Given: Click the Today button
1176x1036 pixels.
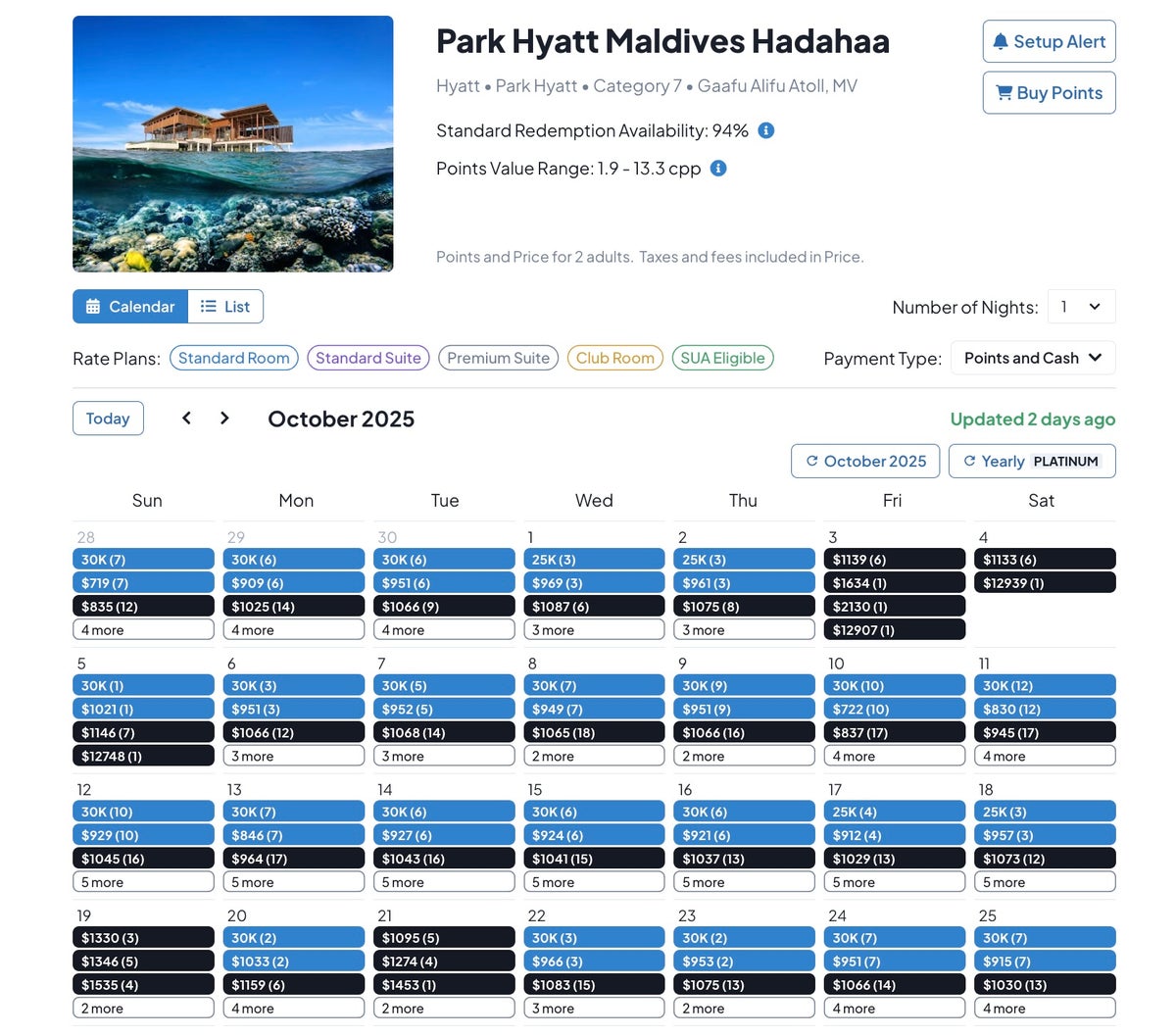Looking at the screenshot, I should tap(108, 419).
